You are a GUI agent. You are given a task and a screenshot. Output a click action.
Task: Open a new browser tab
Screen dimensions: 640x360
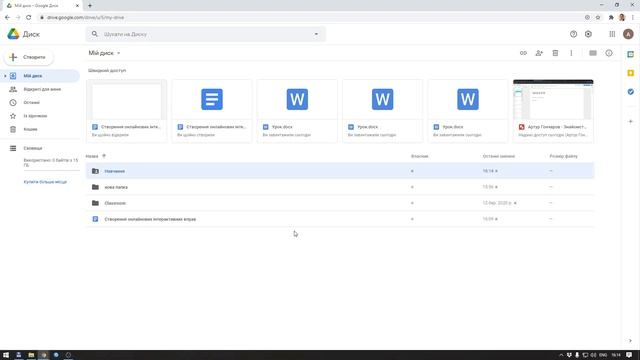pos(90,6)
